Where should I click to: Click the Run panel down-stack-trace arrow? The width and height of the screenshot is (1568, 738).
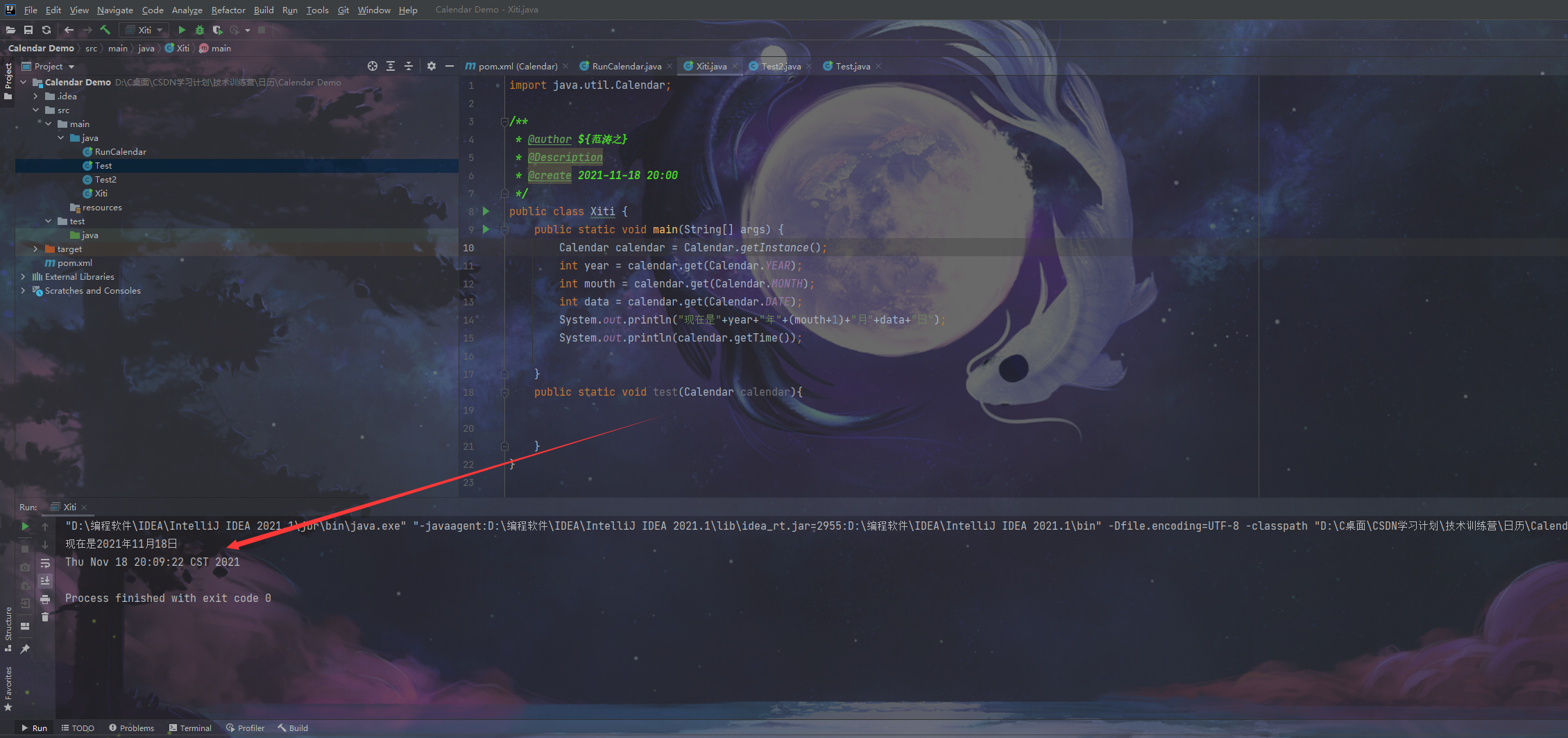pos(45,545)
